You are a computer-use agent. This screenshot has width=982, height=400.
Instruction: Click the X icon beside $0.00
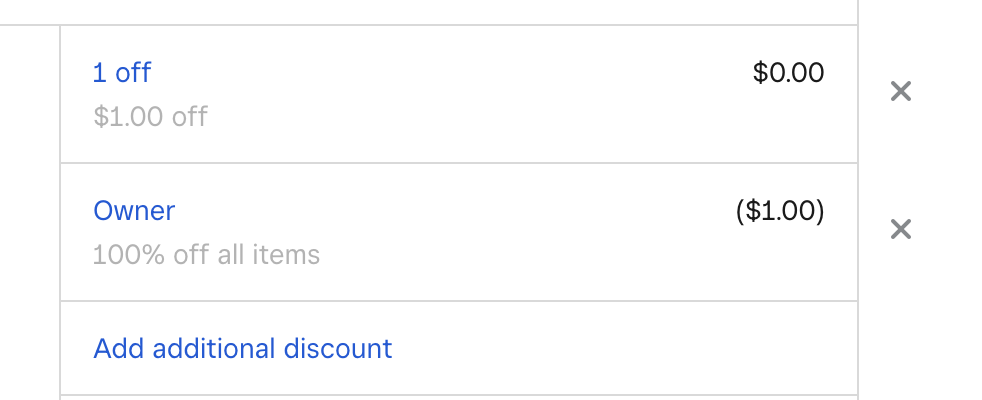click(x=901, y=92)
